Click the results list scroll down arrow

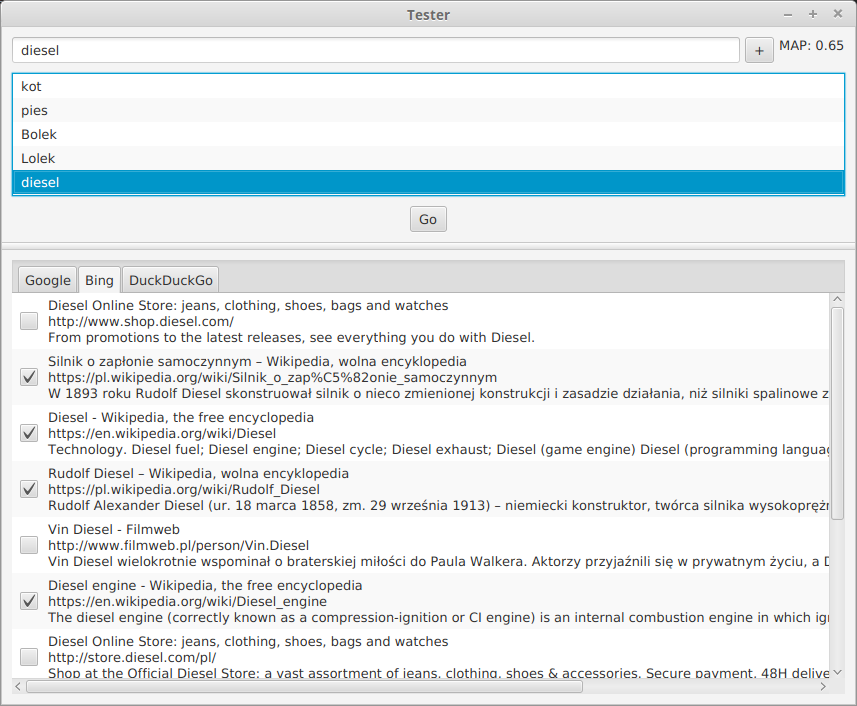tap(837, 672)
